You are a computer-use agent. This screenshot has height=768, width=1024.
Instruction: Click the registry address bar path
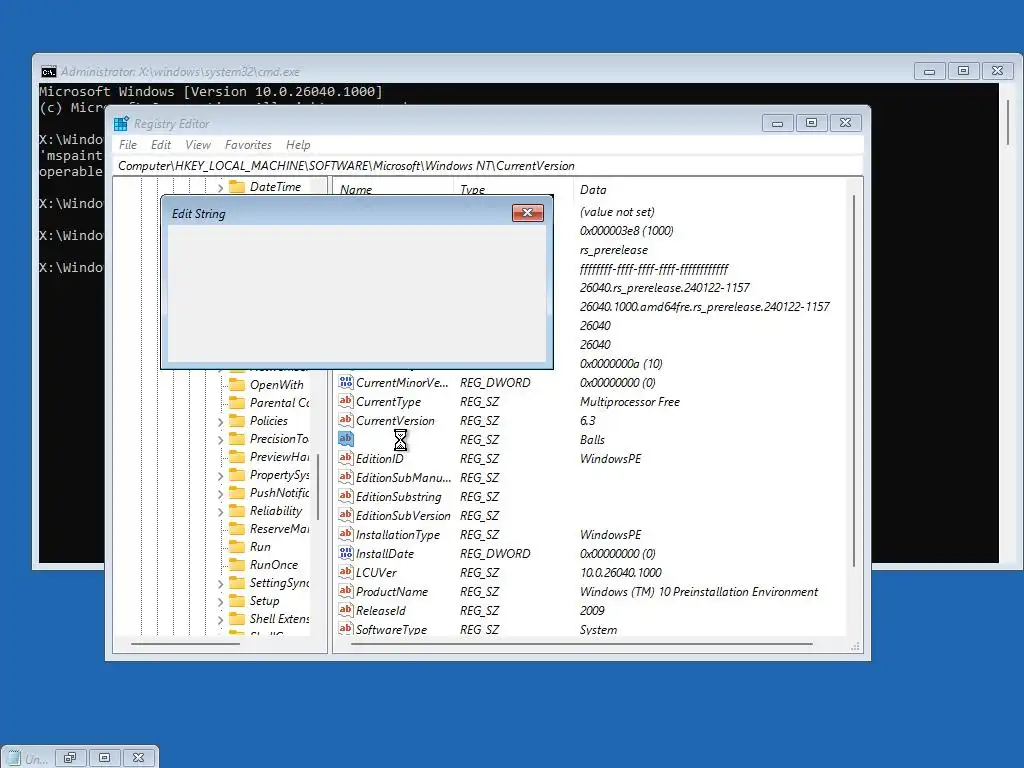(346, 166)
